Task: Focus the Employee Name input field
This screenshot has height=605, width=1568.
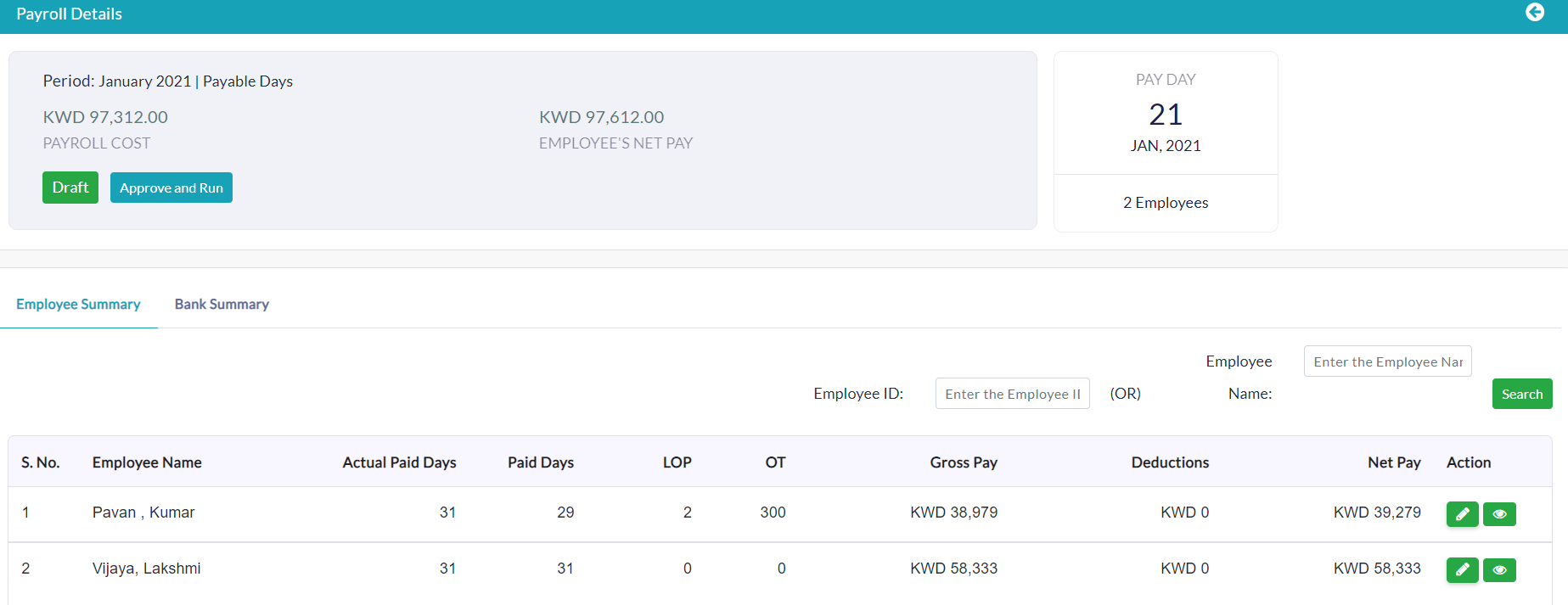Action: click(x=1387, y=361)
